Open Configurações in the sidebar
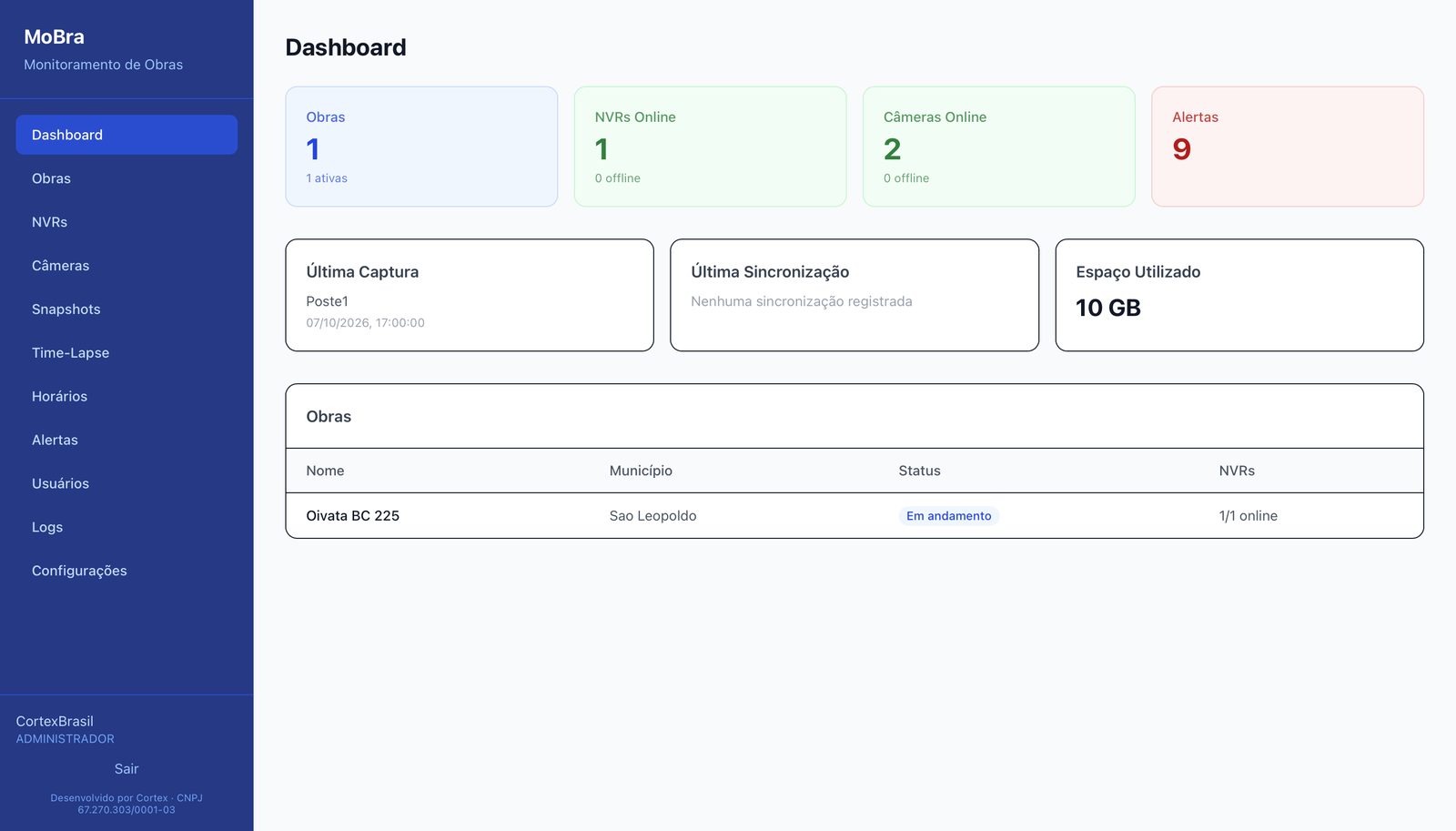The width and height of the screenshot is (1456, 831). [126, 571]
